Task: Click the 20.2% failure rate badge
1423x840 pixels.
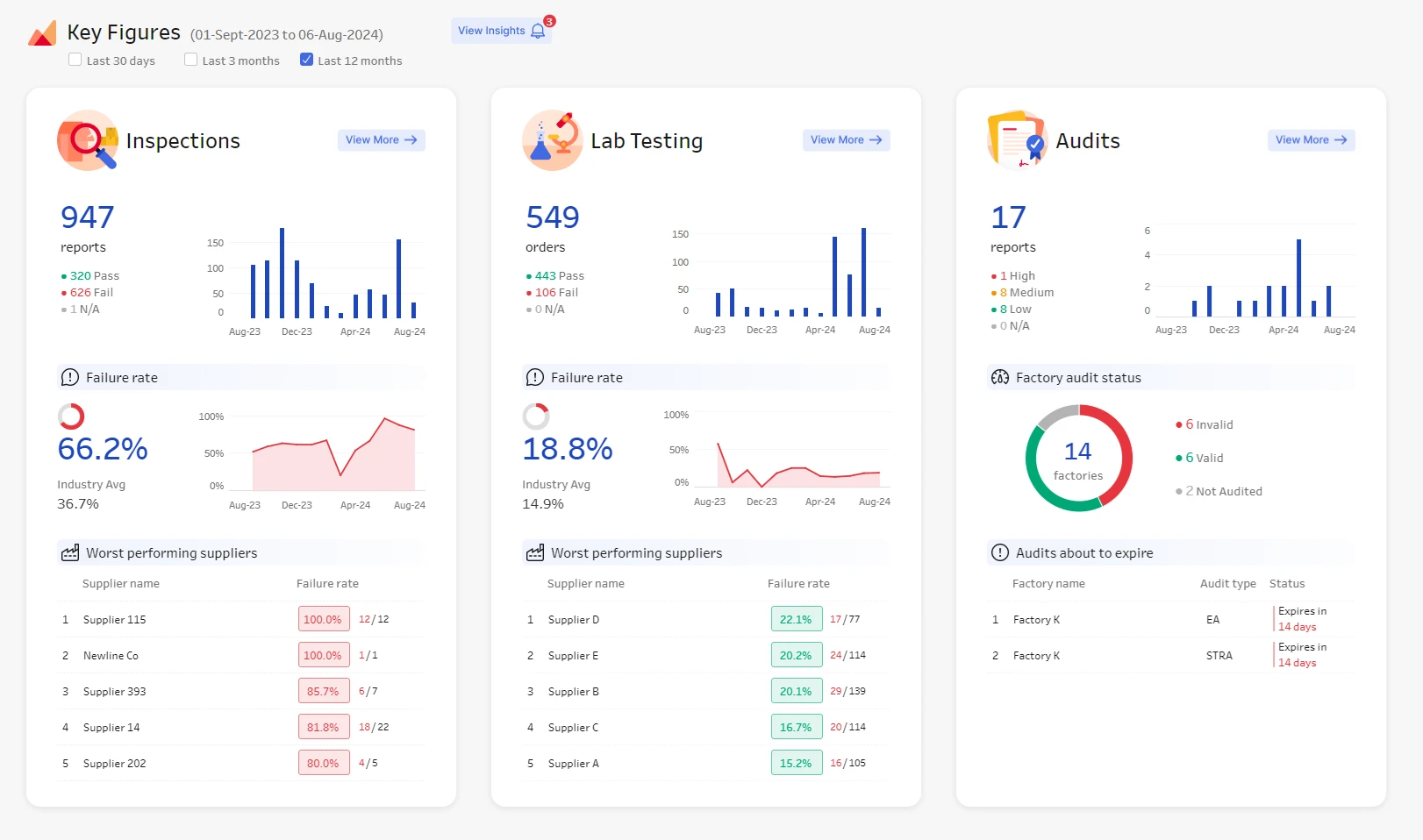Action: tap(797, 656)
